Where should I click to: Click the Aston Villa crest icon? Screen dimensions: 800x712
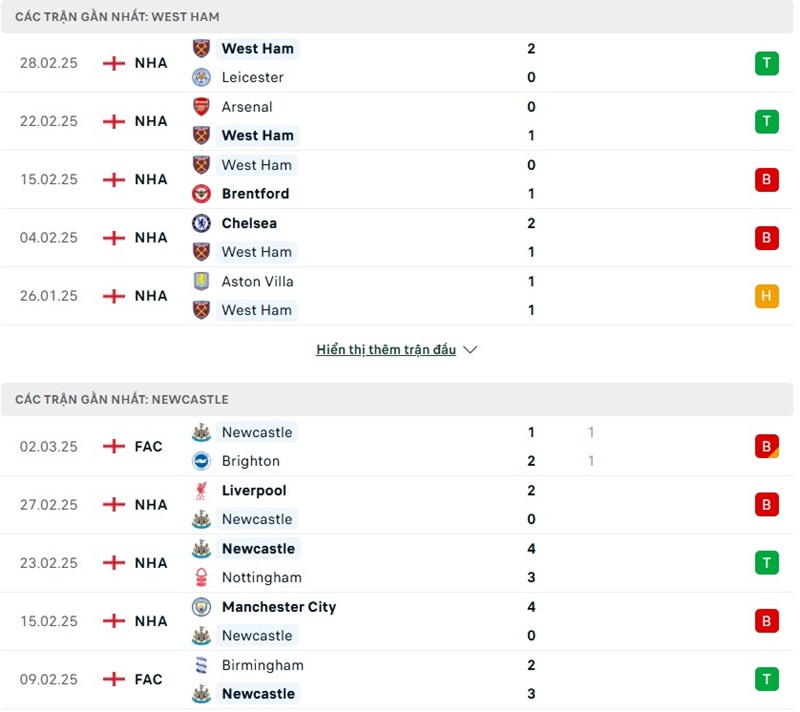tap(202, 281)
